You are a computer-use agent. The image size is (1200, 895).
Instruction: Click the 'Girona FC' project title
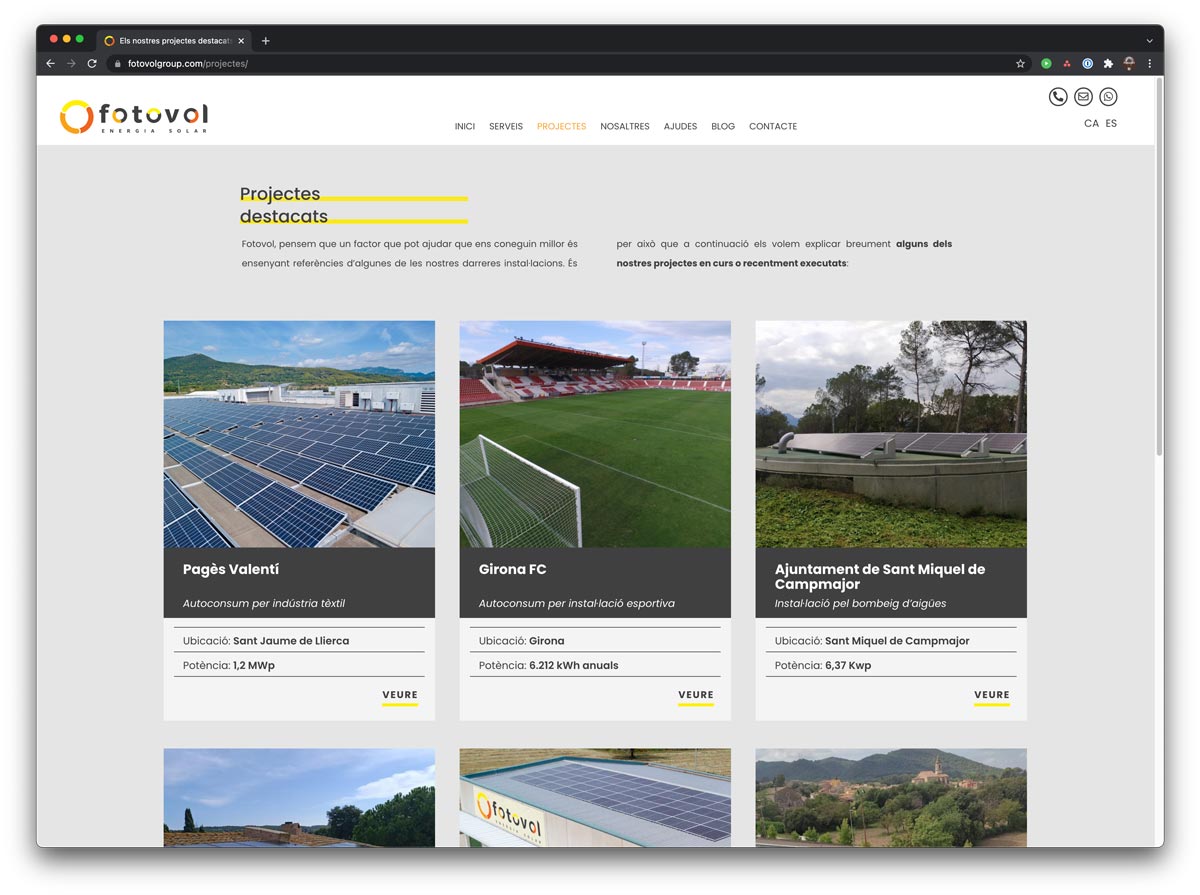(x=513, y=570)
